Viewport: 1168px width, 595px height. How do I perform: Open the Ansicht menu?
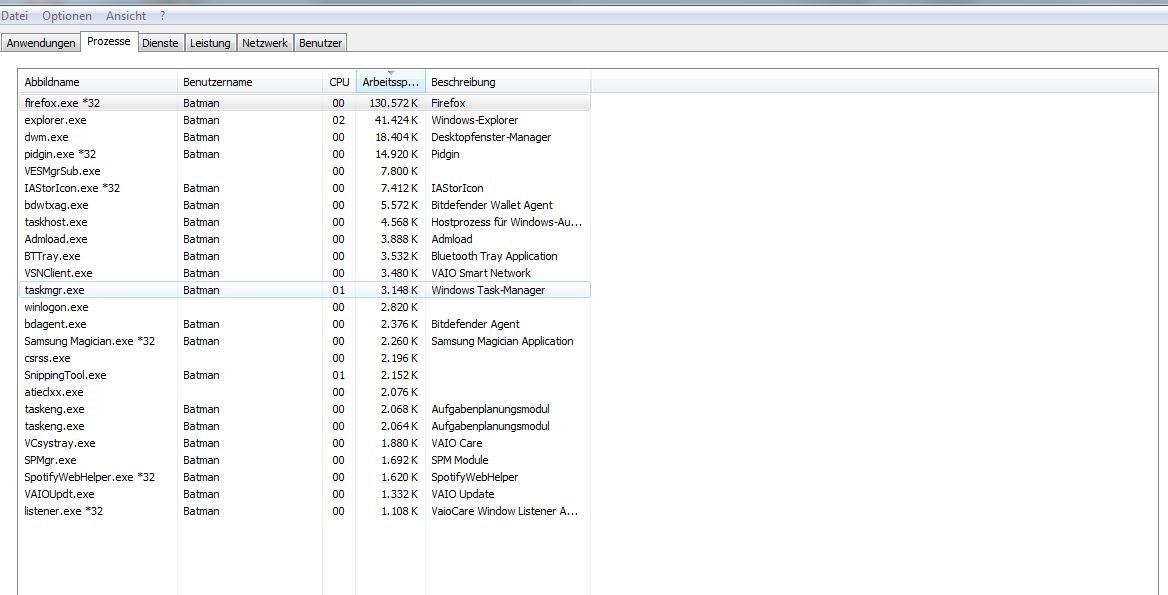pyautogui.click(x=125, y=16)
